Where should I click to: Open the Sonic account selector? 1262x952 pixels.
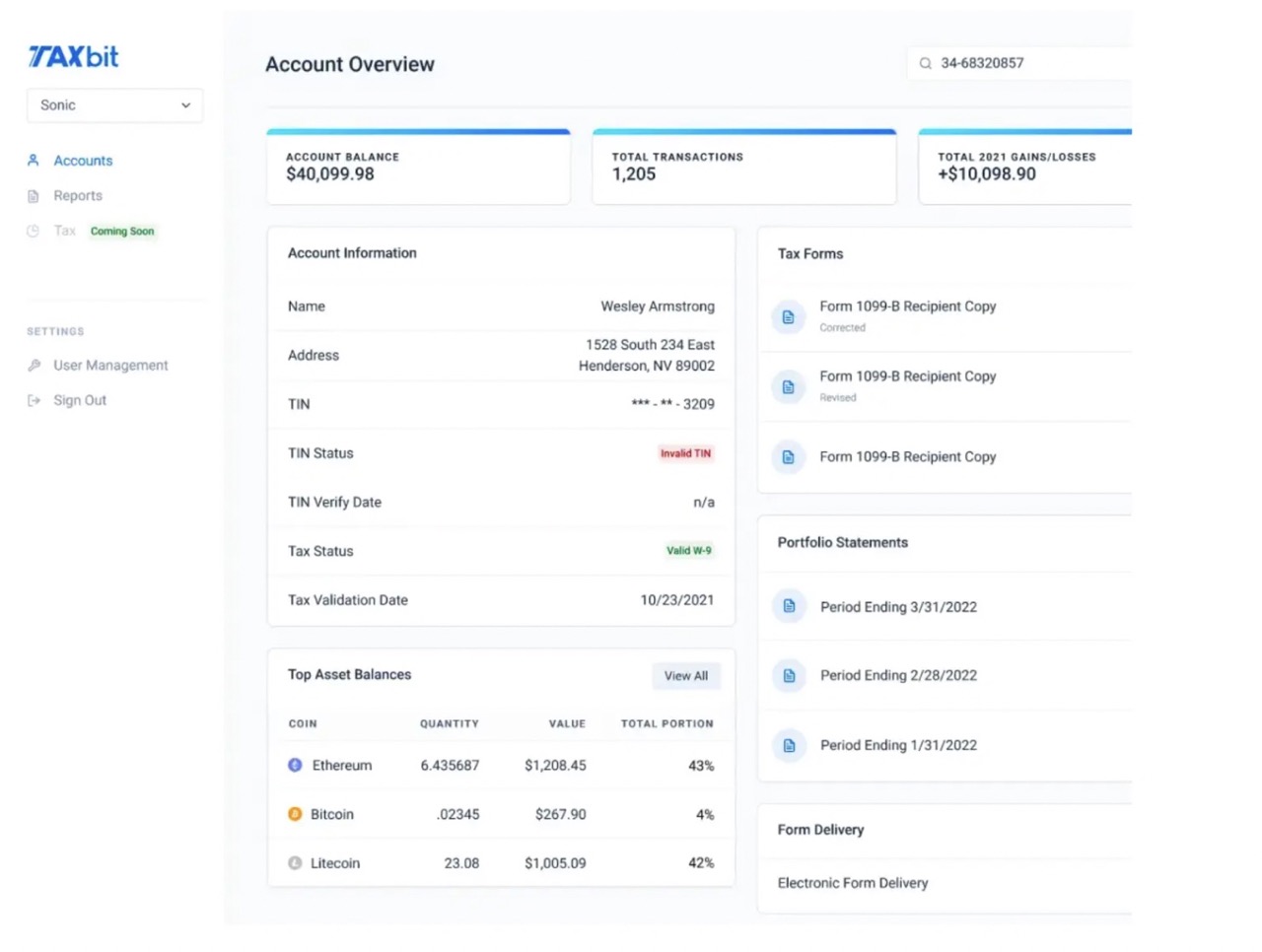tap(114, 104)
